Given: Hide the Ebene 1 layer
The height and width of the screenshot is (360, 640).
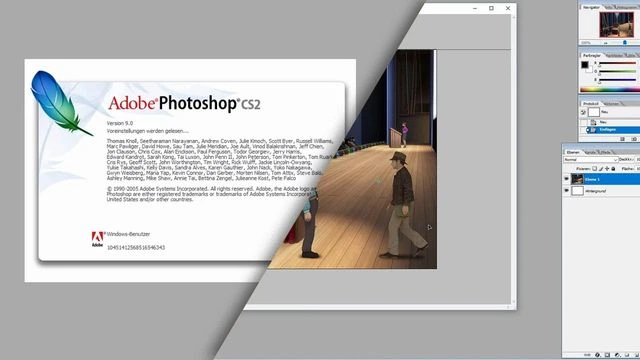Looking at the screenshot, I should pos(567,179).
